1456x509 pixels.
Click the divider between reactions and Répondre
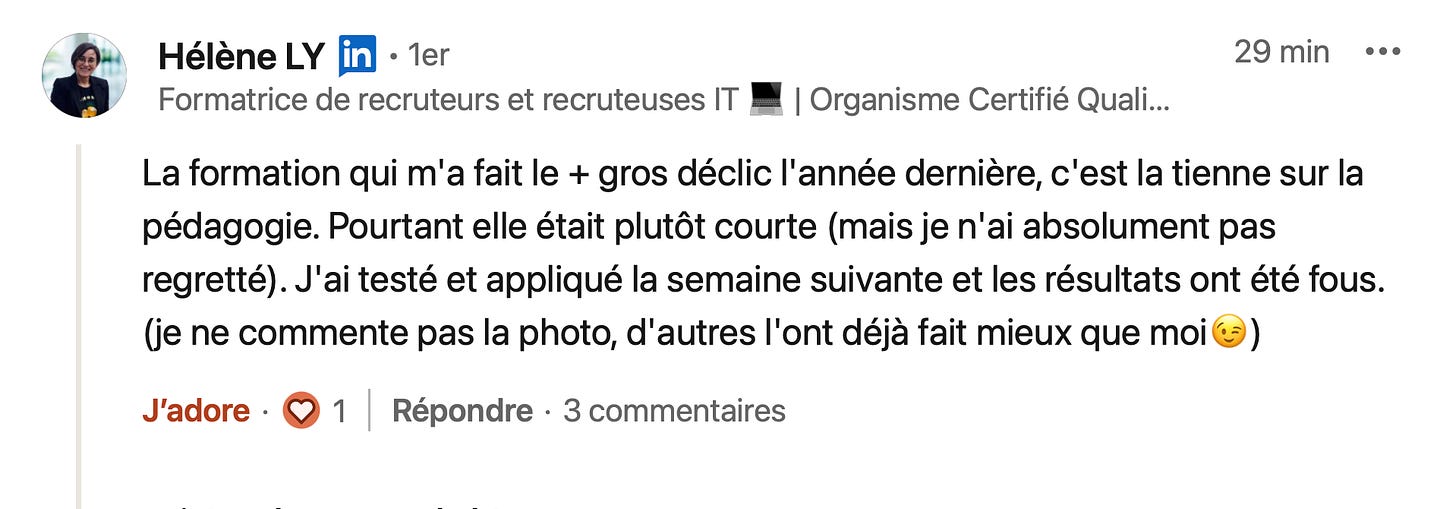pos(370,410)
